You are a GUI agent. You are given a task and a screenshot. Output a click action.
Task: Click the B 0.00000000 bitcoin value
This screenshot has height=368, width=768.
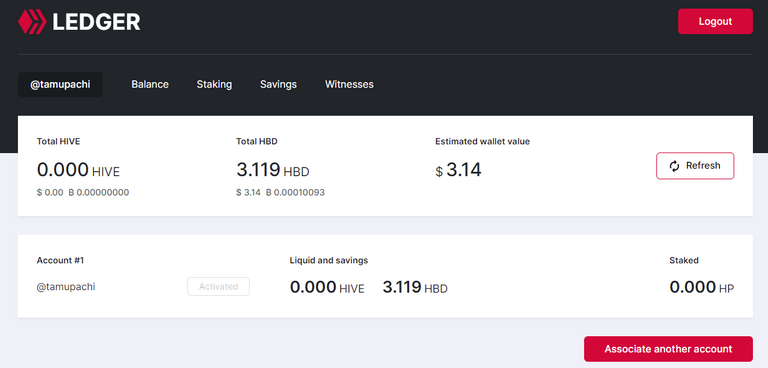coord(98,193)
